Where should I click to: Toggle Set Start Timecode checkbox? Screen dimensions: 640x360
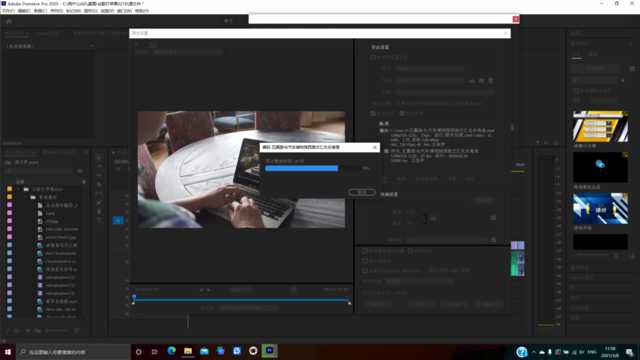click(365, 271)
